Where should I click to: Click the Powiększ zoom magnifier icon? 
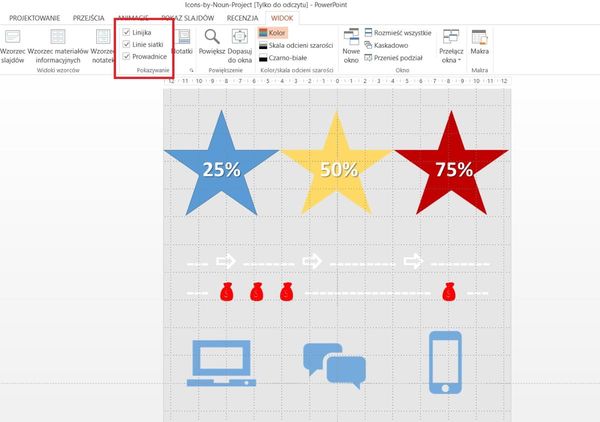pyautogui.click(x=211, y=40)
